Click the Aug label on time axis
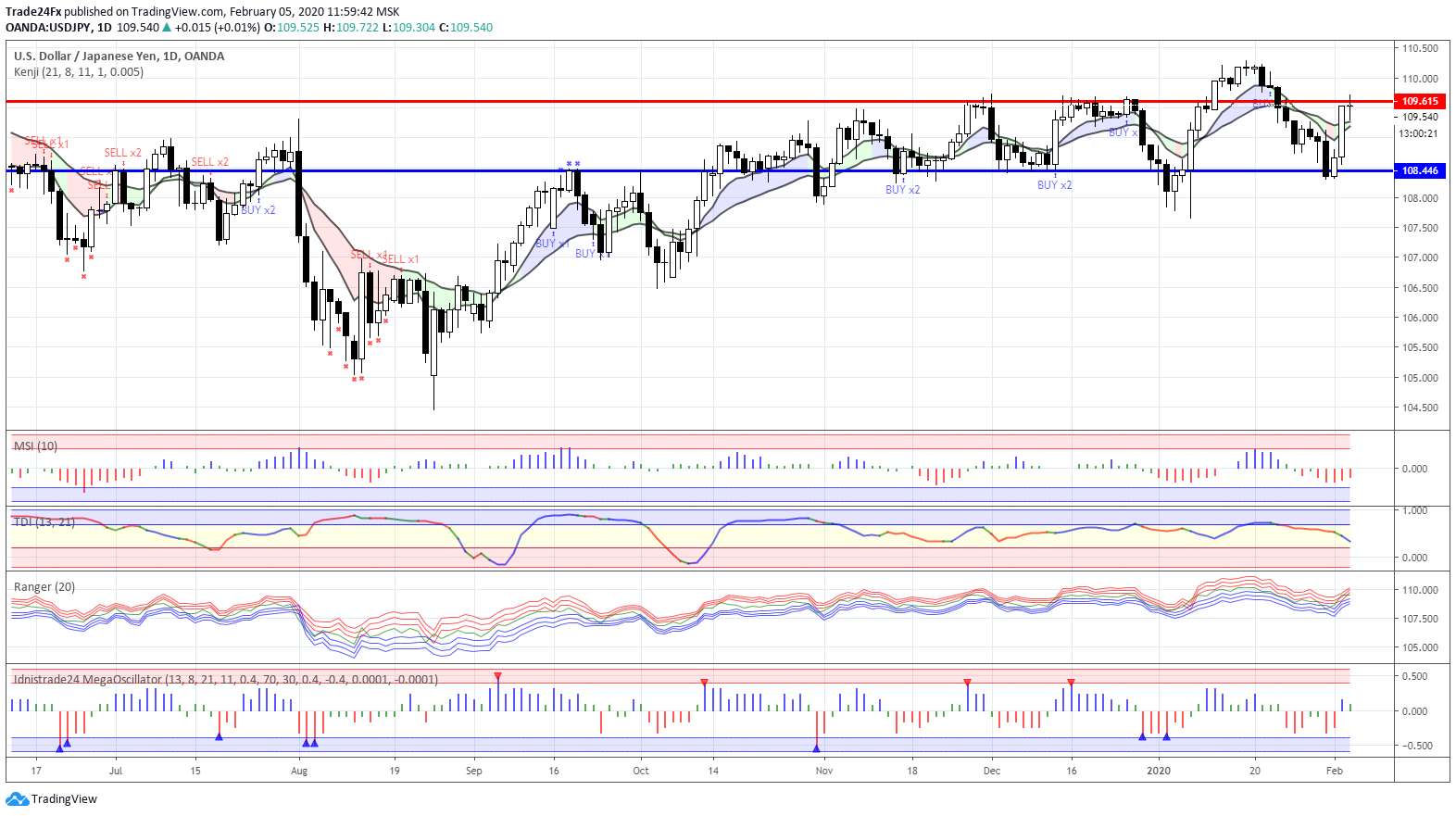1456x816 pixels. coord(299,771)
